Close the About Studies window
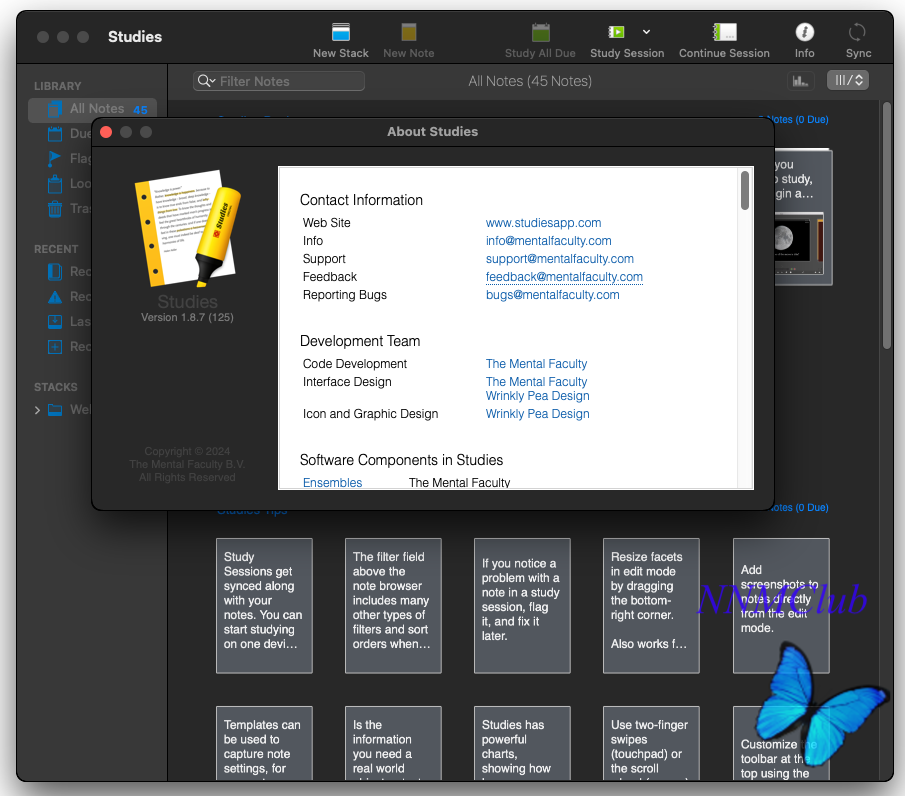Image resolution: width=905 pixels, height=796 pixels. tap(106, 132)
